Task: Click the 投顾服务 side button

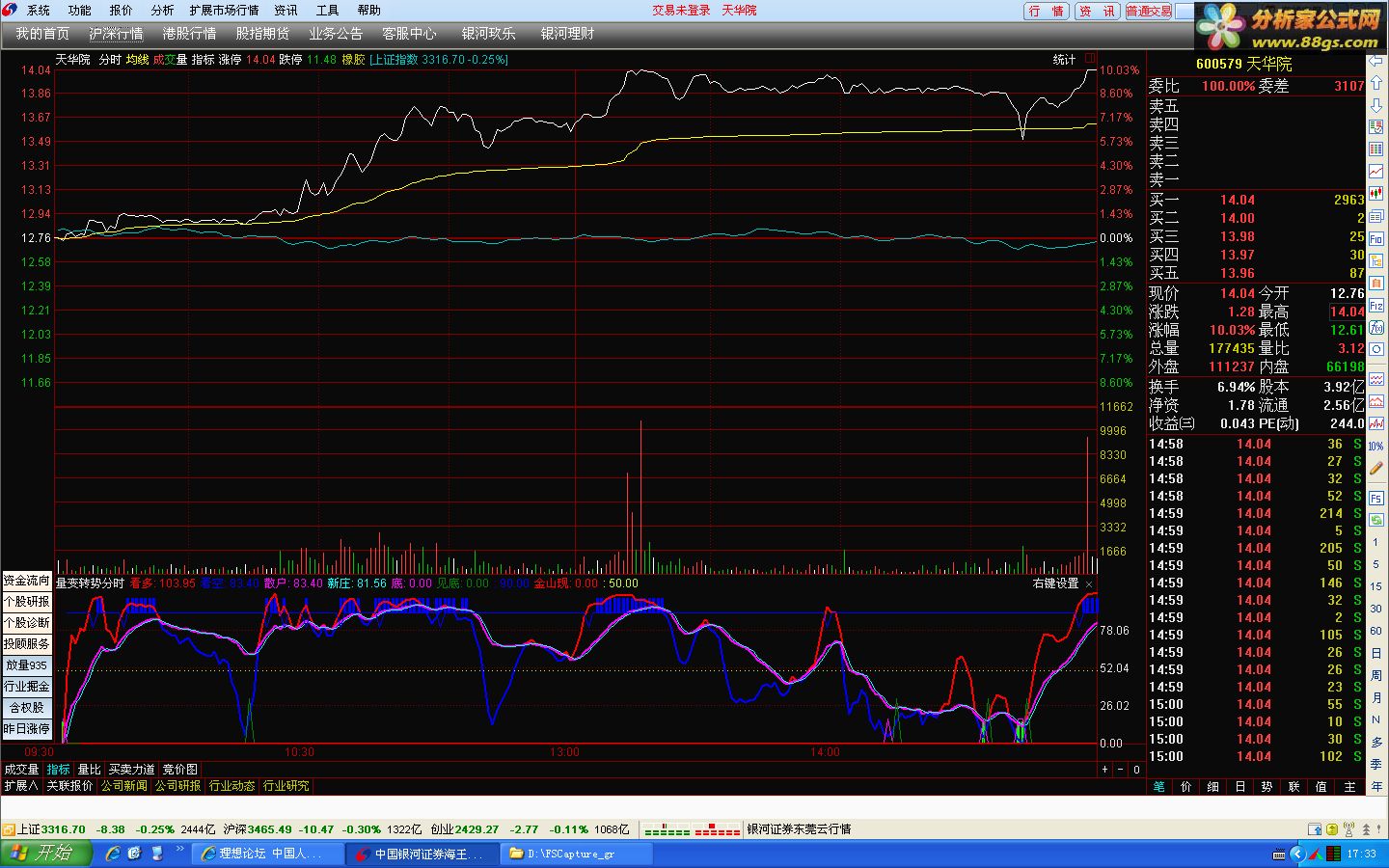Action: click(x=26, y=644)
